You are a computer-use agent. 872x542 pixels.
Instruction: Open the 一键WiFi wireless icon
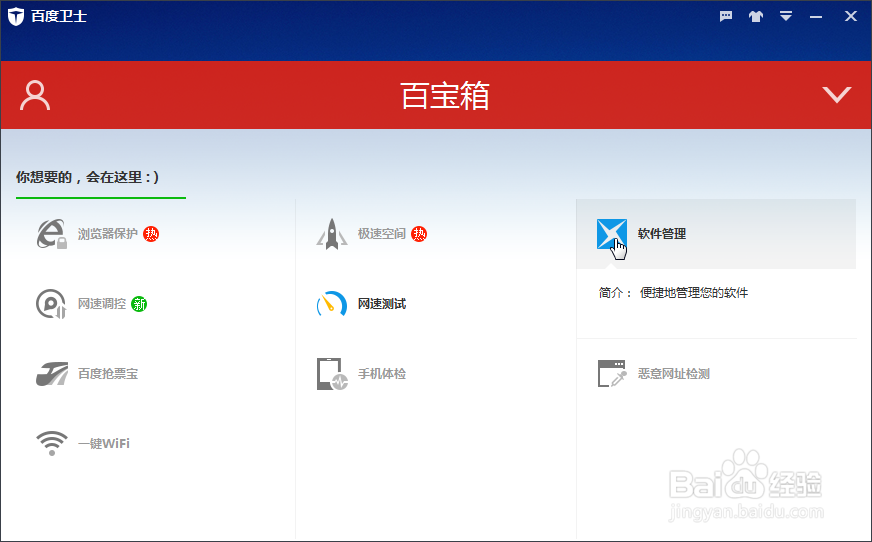pyautogui.click(x=52, y=443)
